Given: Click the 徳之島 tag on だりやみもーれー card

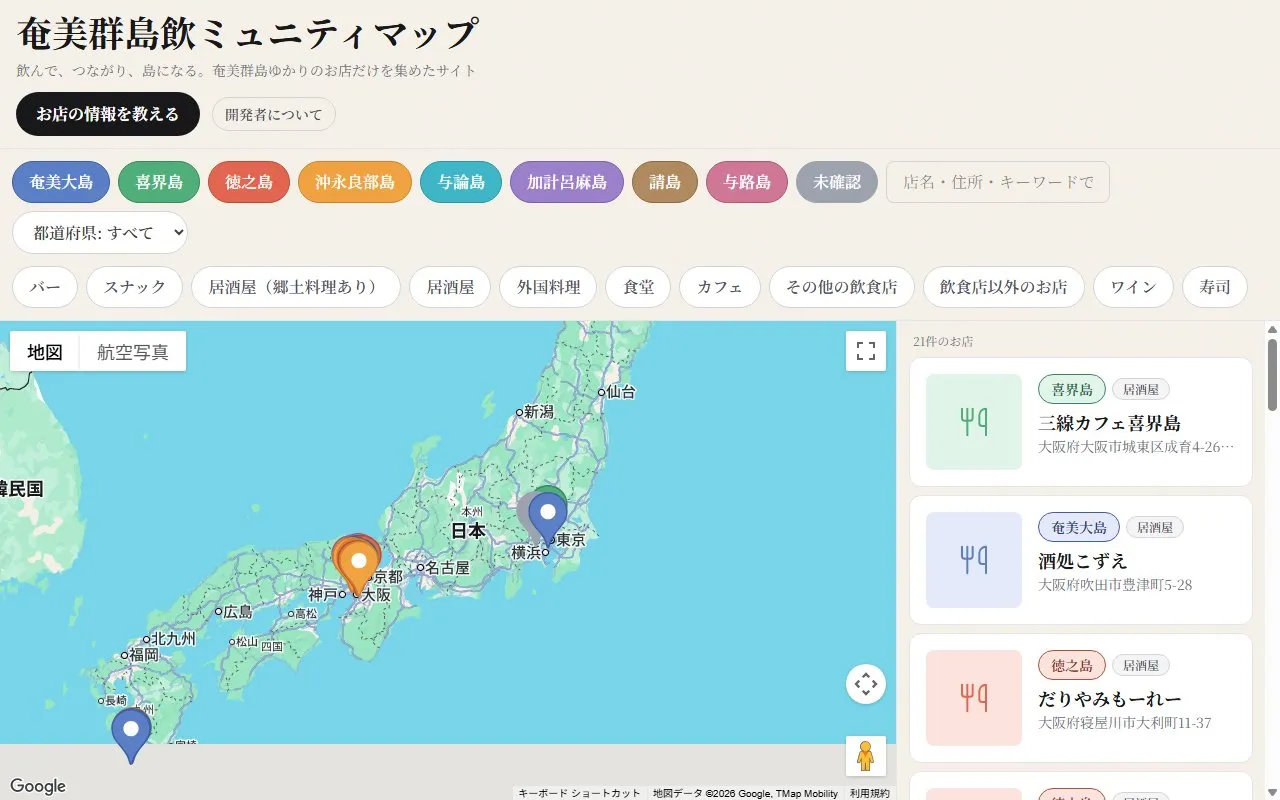Looking at the screenshot, I should pyautogui.click(x=1072, y=665).
